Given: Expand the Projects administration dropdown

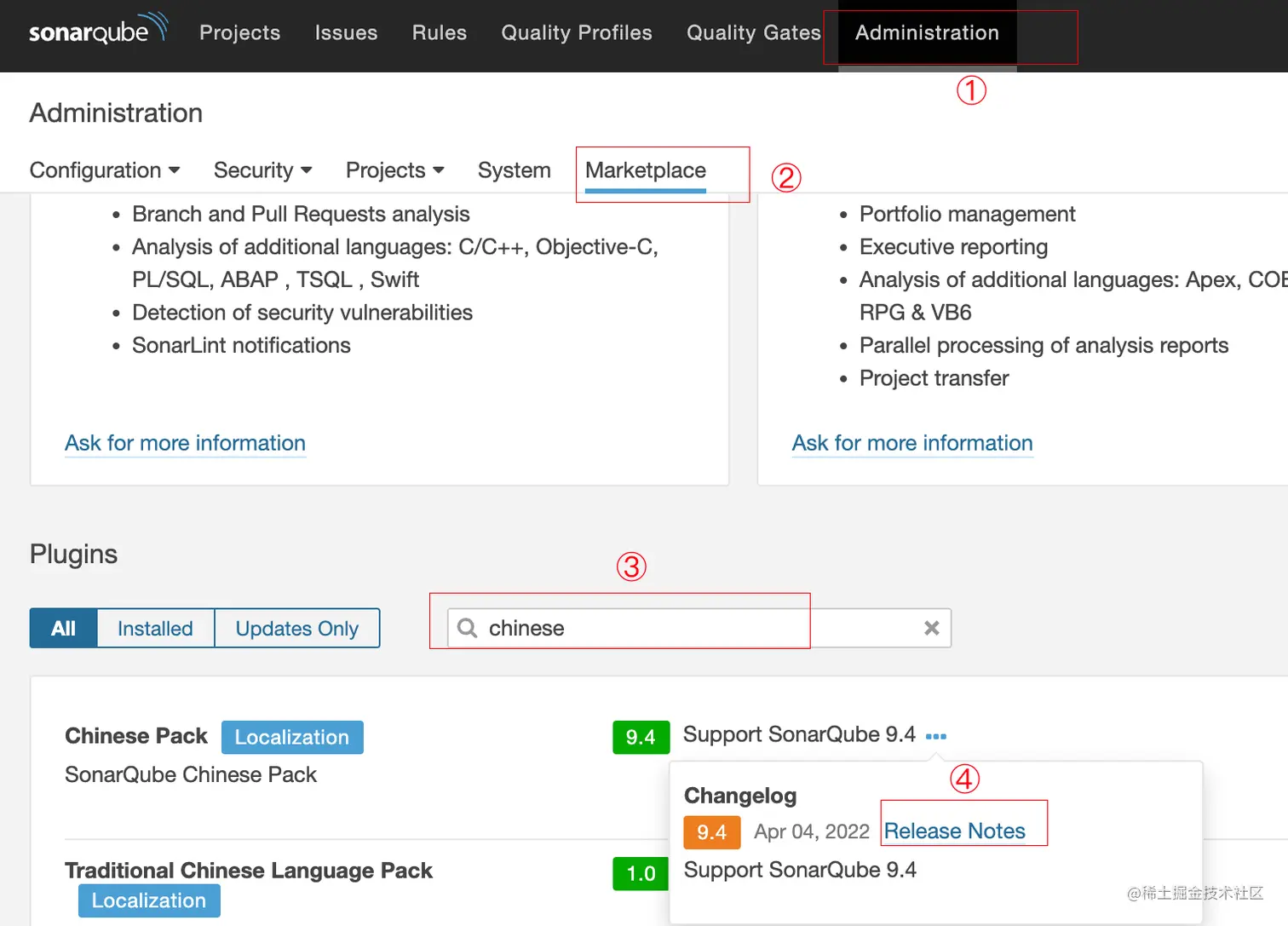Looking at the screenshot, I should [x=394, y=170].
